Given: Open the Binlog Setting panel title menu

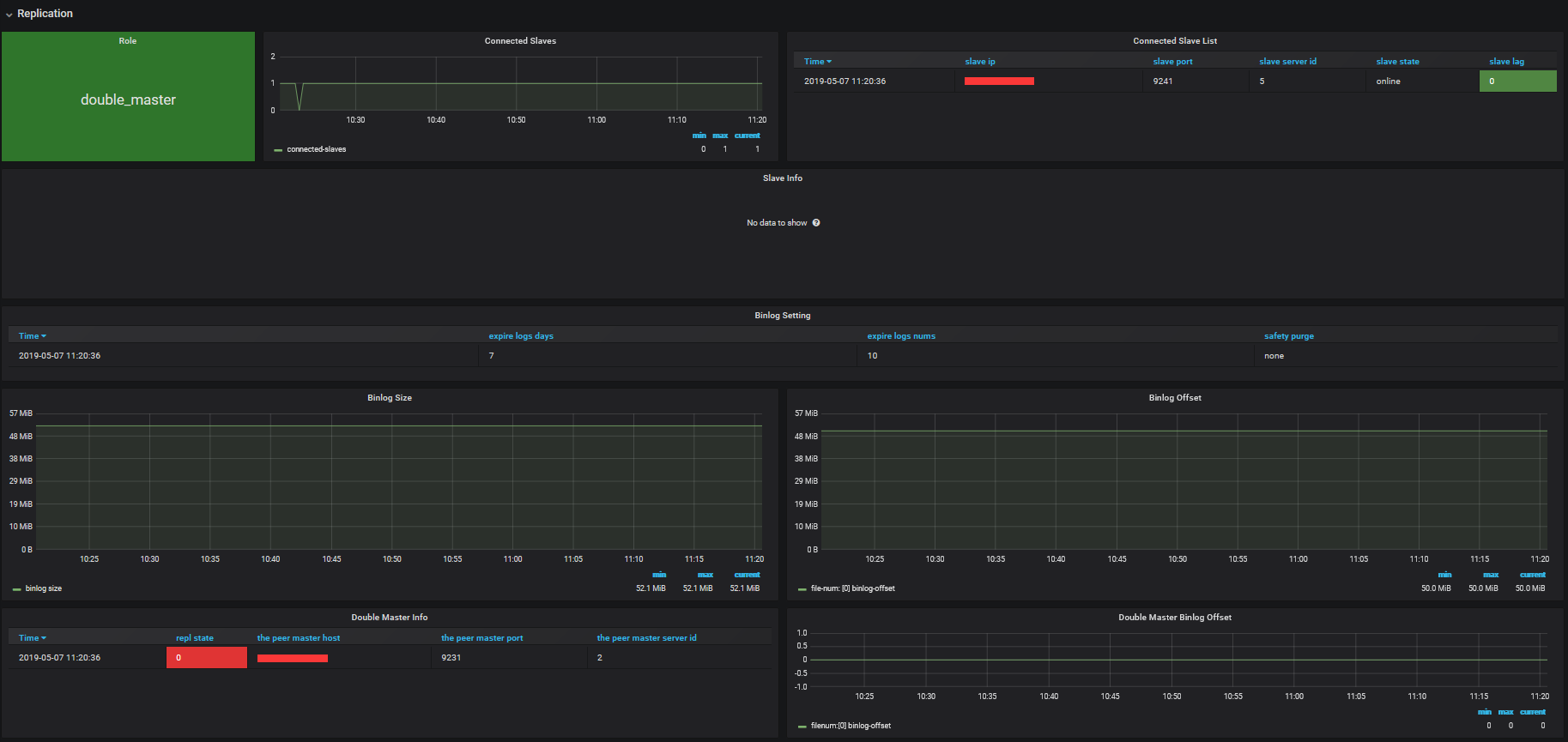Looking at the screenshot, I should pyautogui.click(x=783, y=316).
